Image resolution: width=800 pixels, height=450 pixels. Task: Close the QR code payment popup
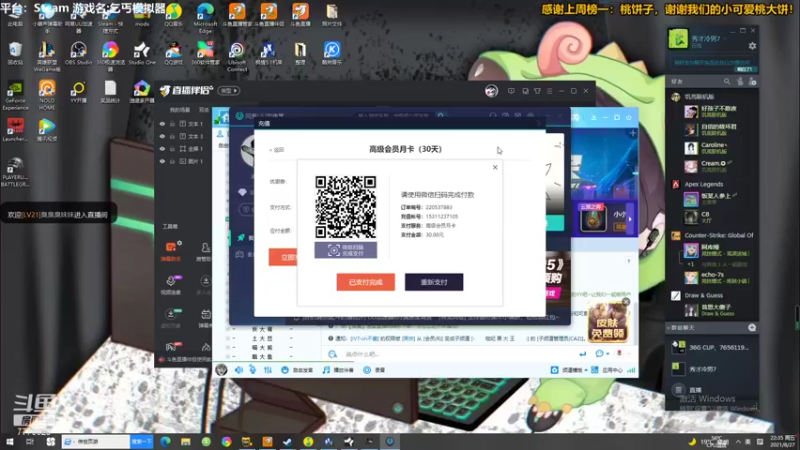click(495, 167)
